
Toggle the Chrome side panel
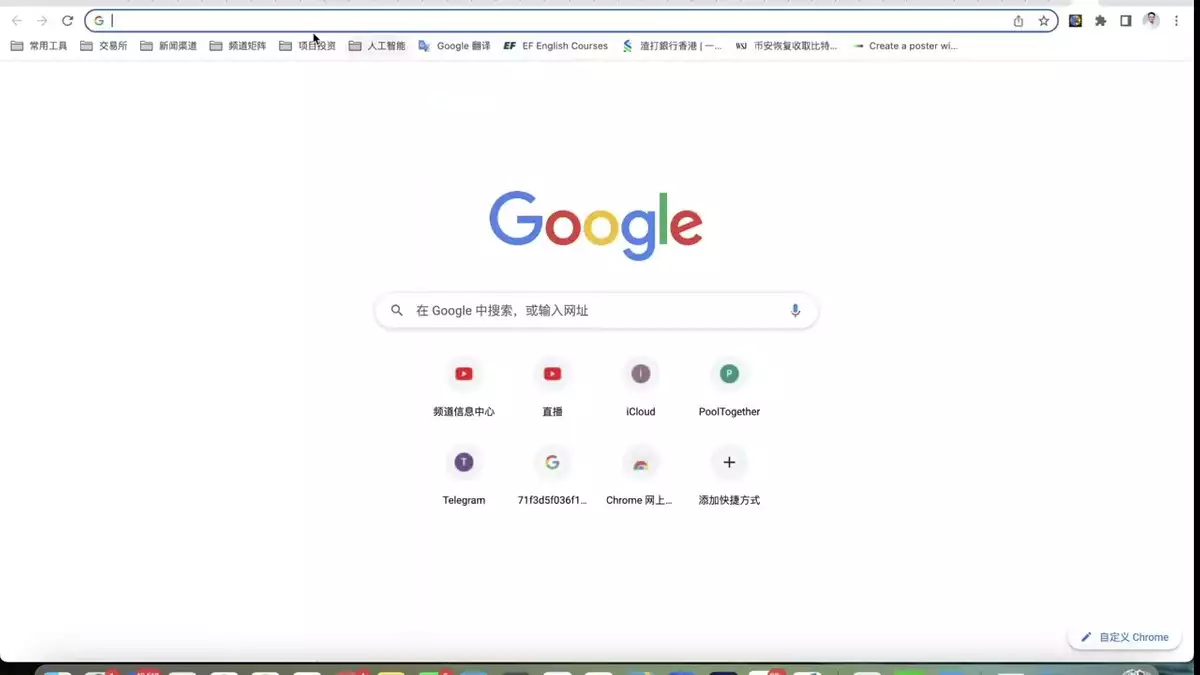[1126, 21]
